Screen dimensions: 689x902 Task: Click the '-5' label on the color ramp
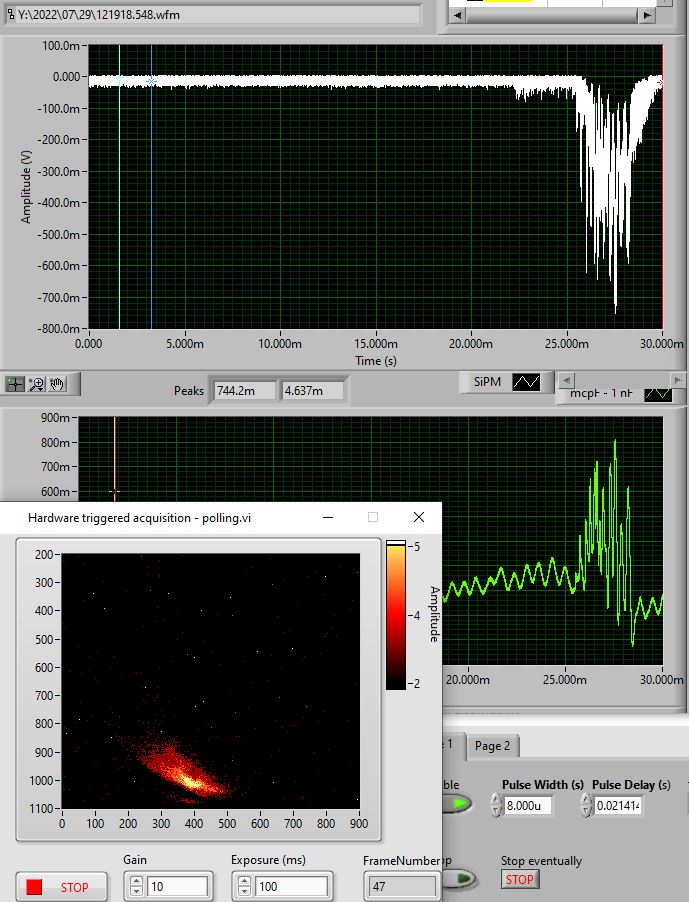414,546
